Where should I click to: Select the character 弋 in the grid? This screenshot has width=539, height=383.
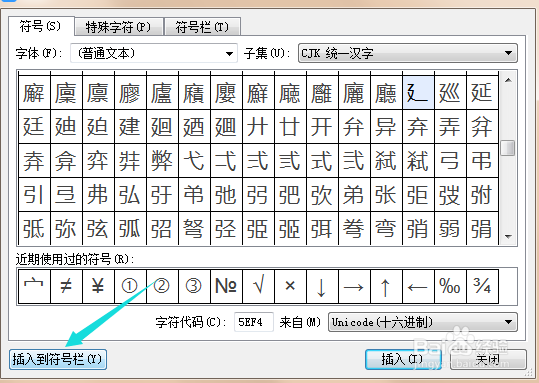[x=194, y=161]
